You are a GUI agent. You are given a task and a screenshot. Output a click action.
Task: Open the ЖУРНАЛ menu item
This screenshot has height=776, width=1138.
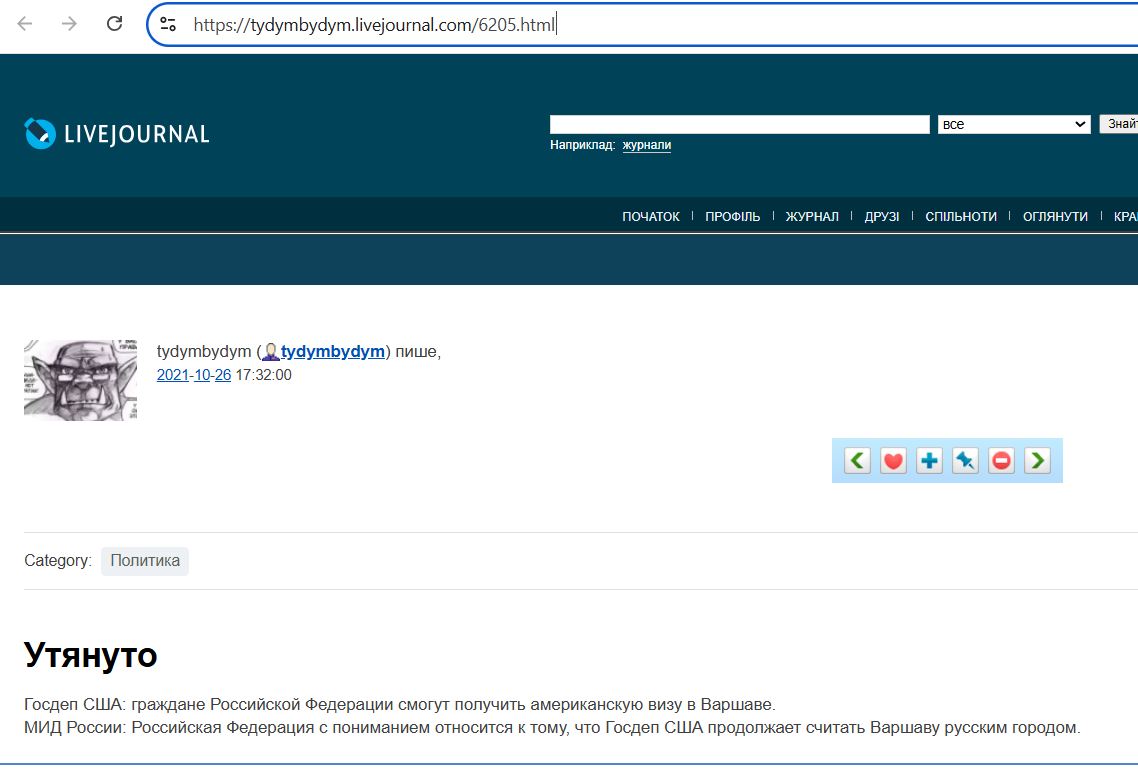pos(812,217)
